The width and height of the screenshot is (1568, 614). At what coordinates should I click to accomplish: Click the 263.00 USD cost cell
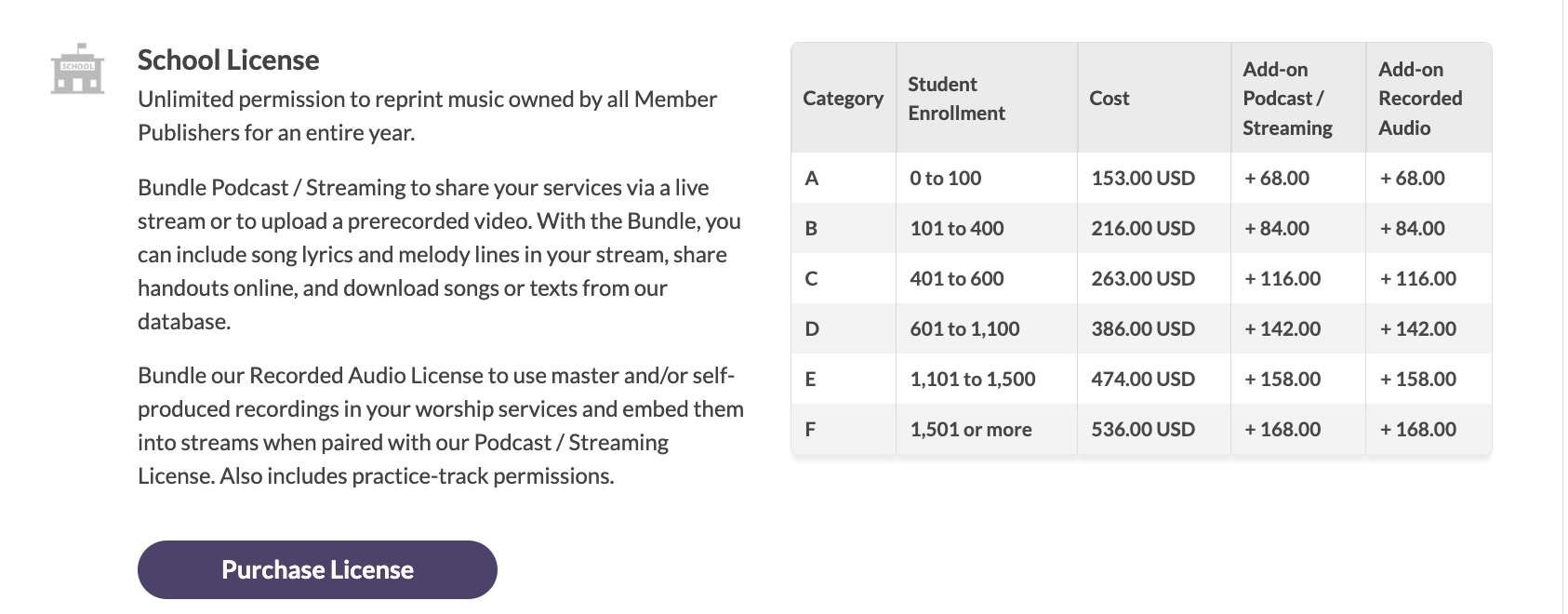point(1142,279)
